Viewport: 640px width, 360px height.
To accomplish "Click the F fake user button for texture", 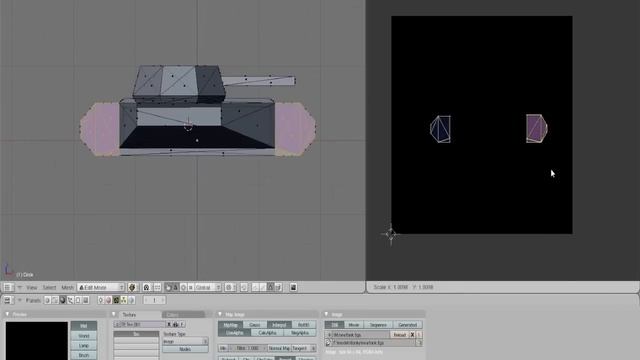I will 182,324.
